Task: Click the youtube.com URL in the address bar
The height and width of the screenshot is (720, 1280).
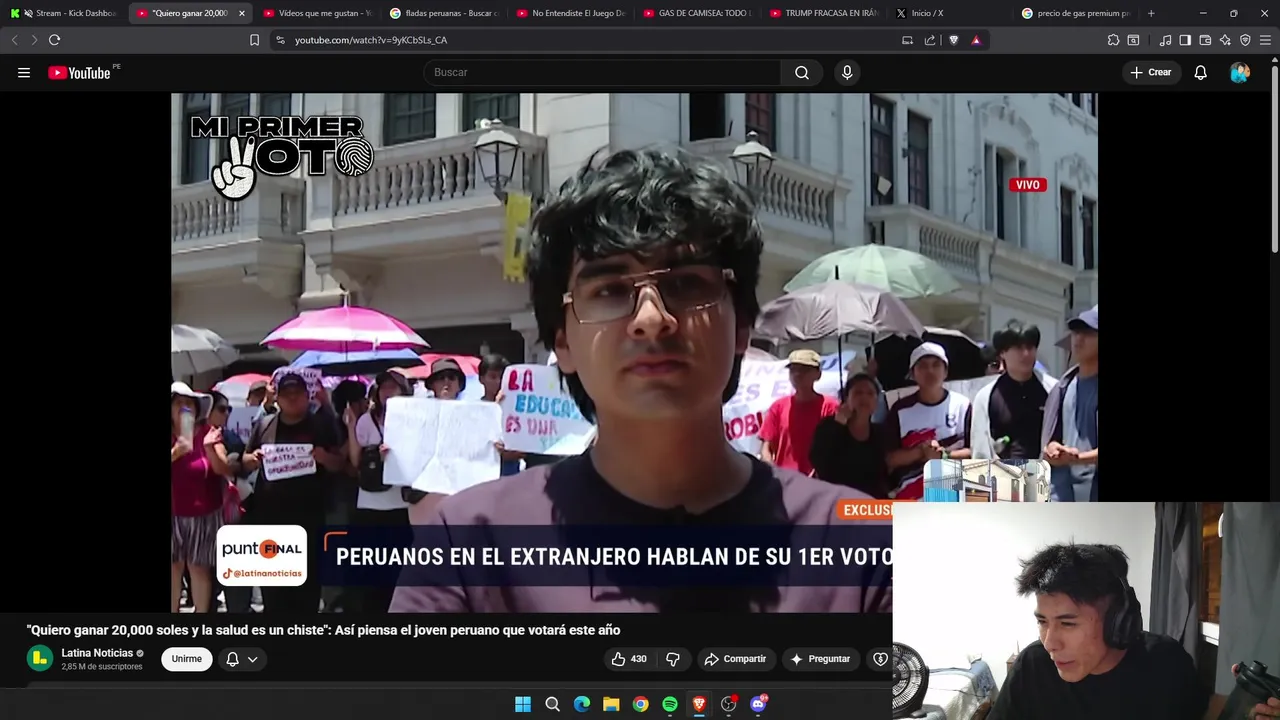Action: (371, 40)
